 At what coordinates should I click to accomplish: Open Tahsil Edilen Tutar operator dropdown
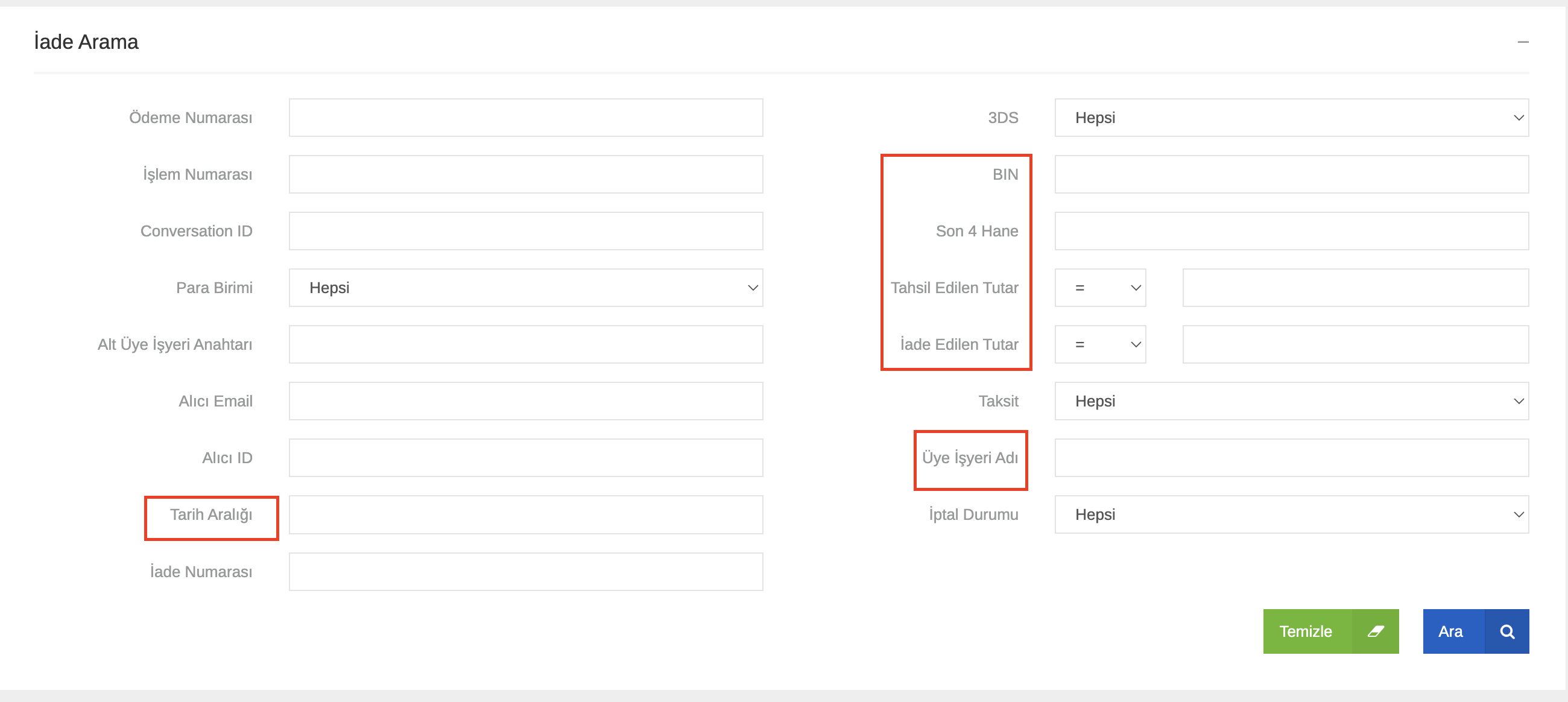(1100, 288)
